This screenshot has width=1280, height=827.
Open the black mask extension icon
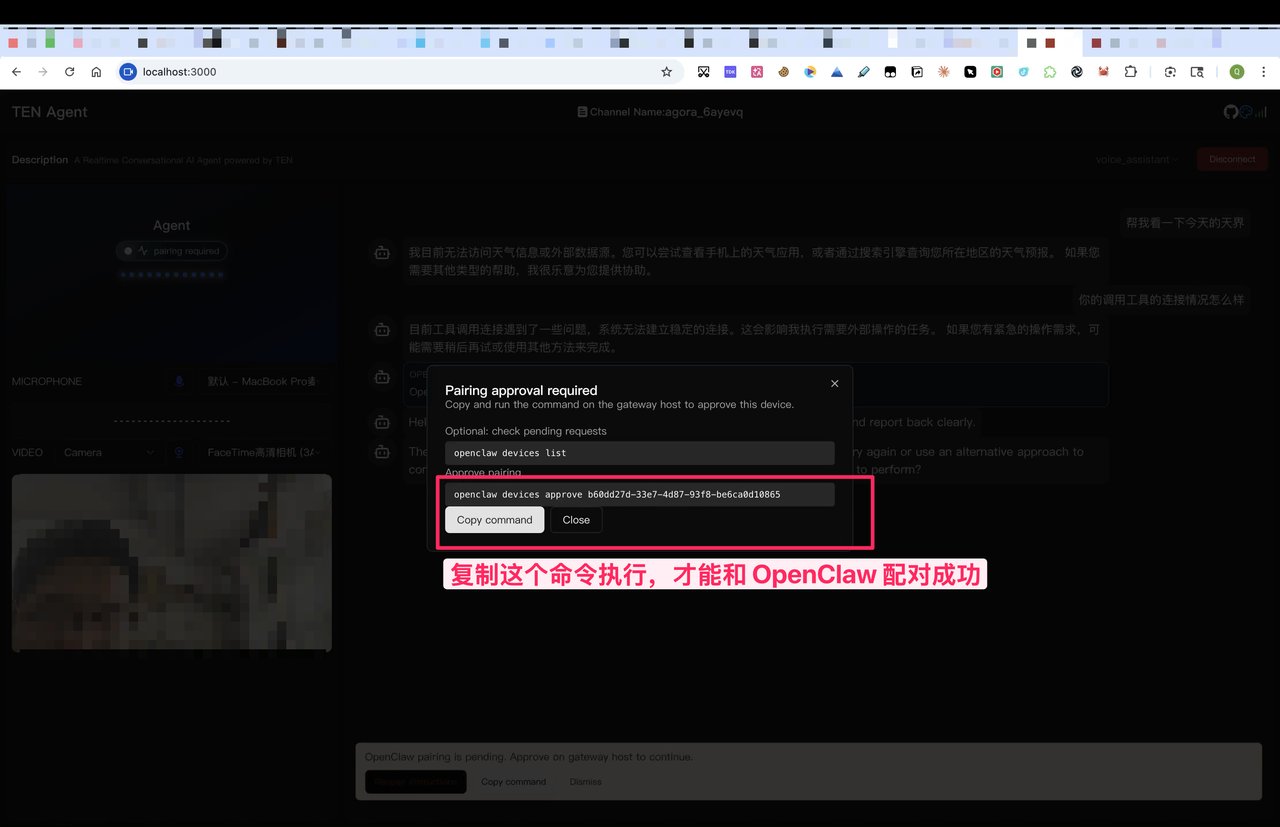[890, 72]
